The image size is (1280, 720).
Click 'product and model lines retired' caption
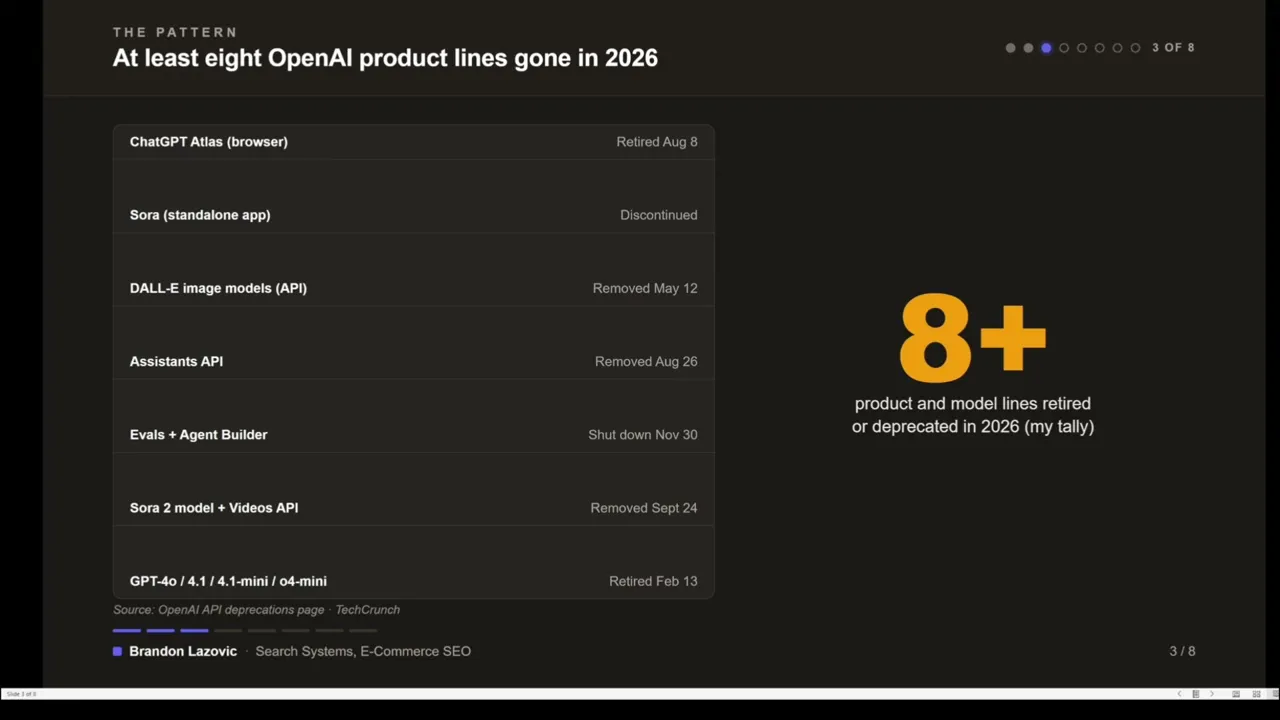pos(973,403)
